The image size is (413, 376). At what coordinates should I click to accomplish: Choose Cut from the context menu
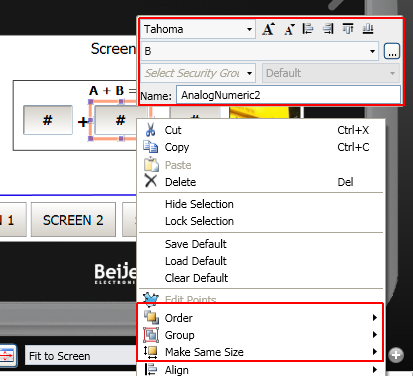pyautogui.click(x=261, y=130)
